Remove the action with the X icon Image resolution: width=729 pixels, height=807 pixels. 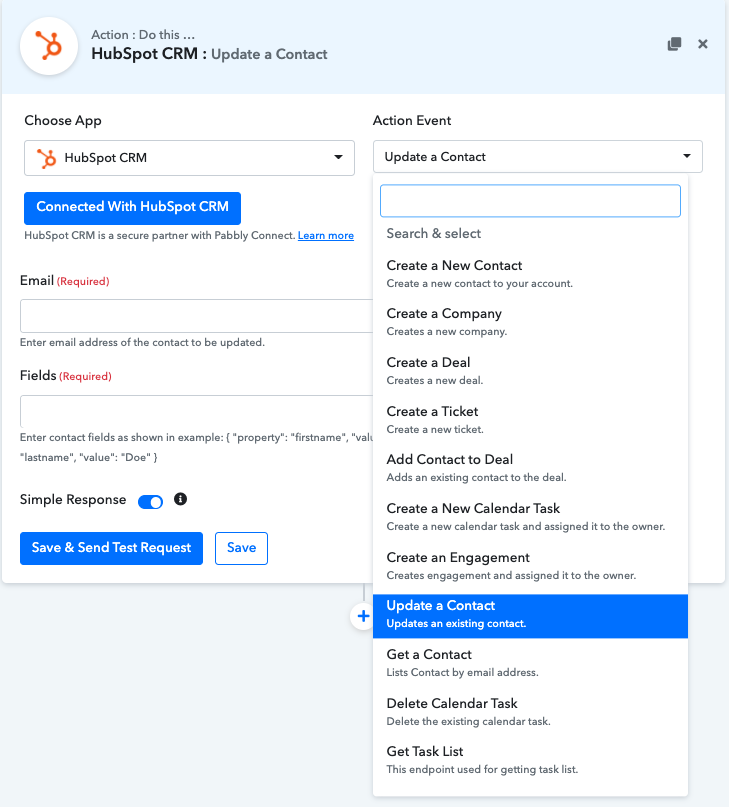703,44
